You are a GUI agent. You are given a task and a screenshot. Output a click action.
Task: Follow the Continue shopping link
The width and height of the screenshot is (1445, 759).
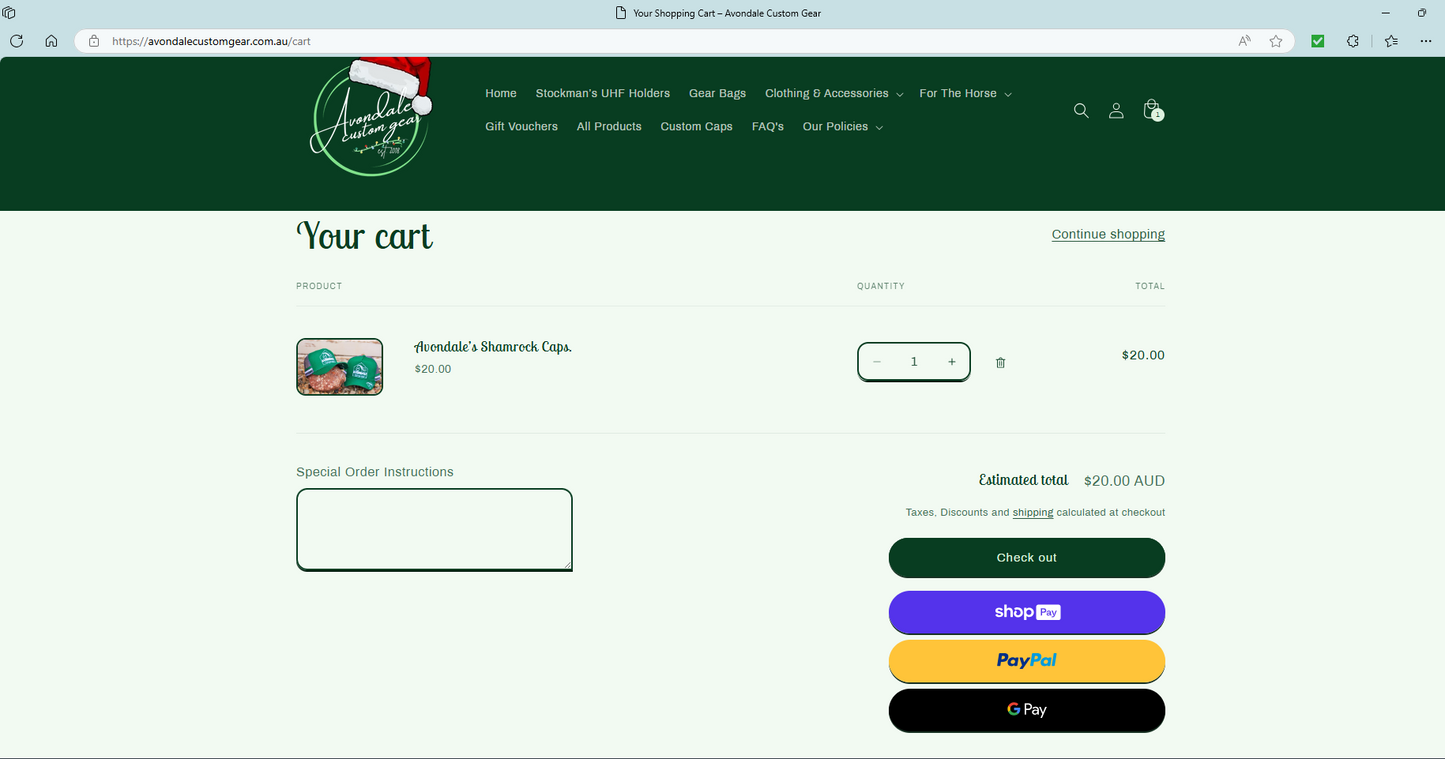1108,234
